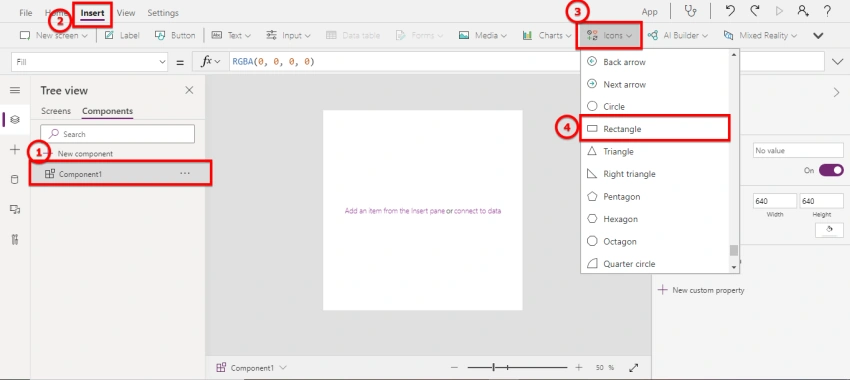The width and height of the screenshot is (850, 380).
Task: Open the Insert plus icon in left rail
Action: point(15,150)
